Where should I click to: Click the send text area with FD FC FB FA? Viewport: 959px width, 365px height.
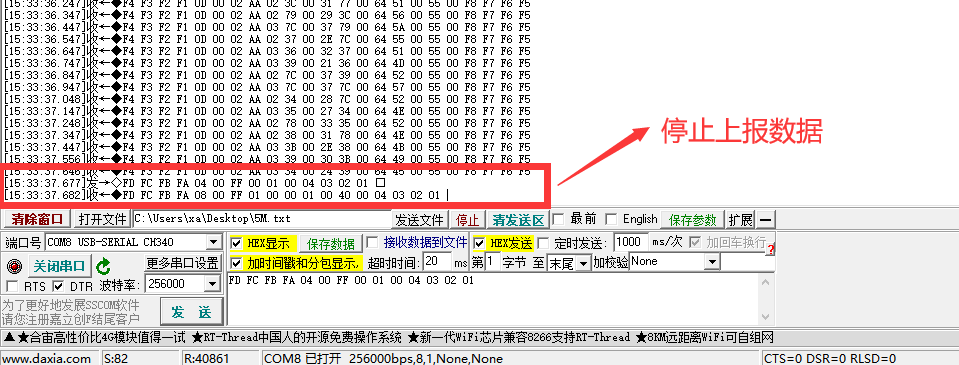492,299
